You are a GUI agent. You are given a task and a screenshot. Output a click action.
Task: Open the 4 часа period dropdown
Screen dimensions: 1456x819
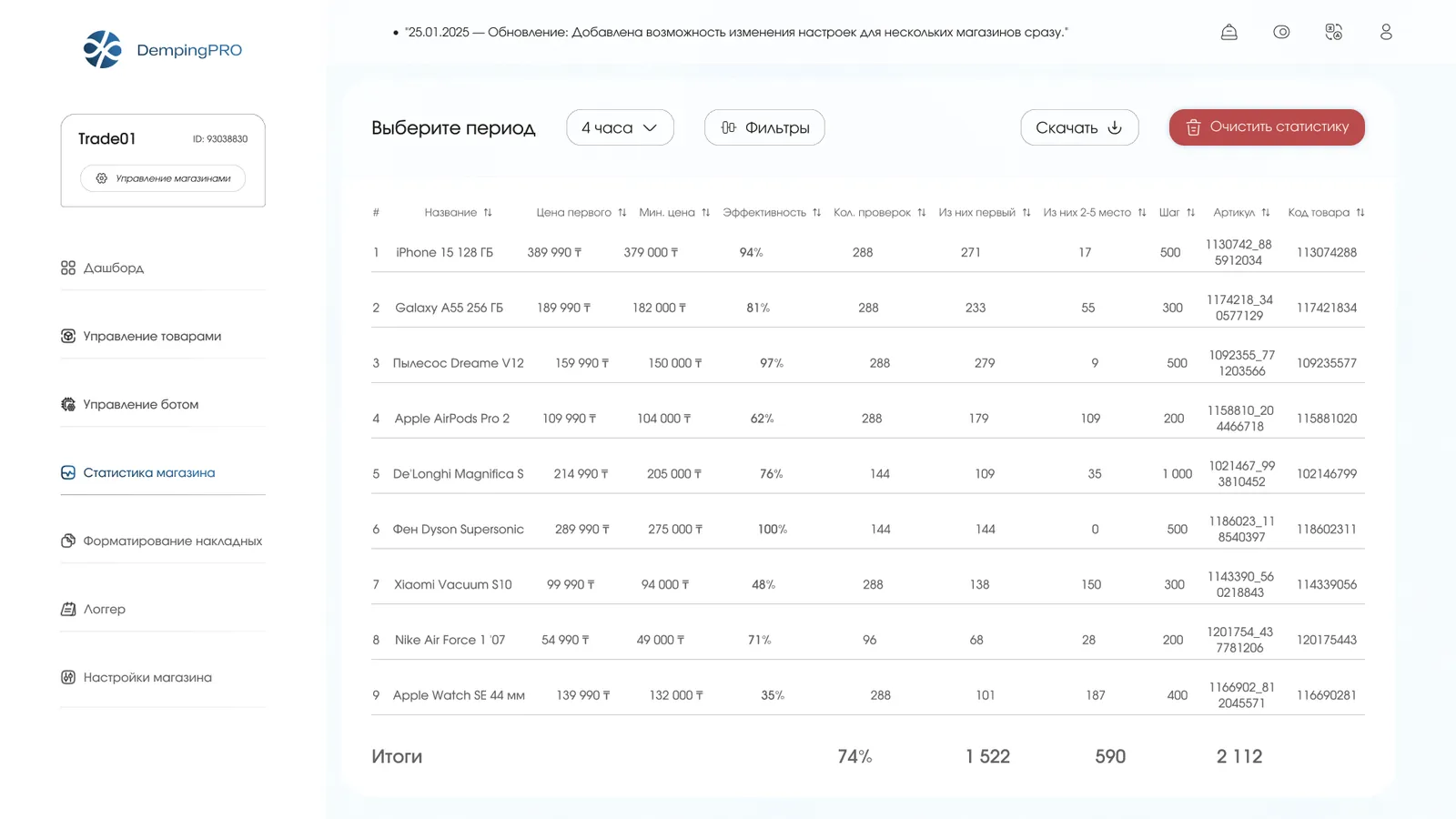click(620, 127)
